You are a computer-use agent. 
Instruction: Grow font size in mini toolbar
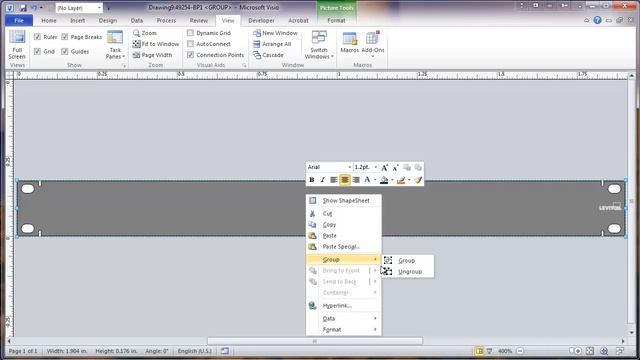[x=384, y=167]
